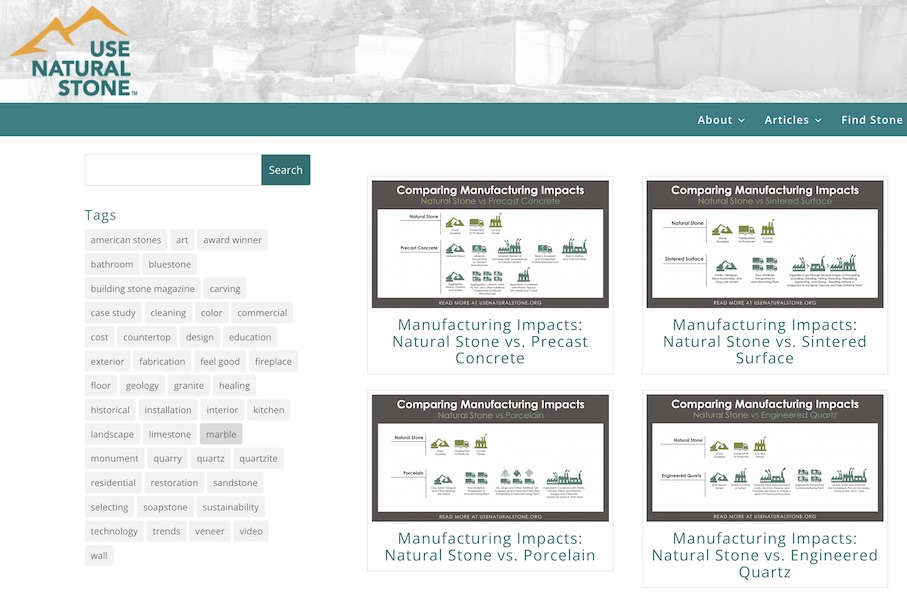Click the soapstone tag
907x597 pixels.
click(x=165, y=507)
